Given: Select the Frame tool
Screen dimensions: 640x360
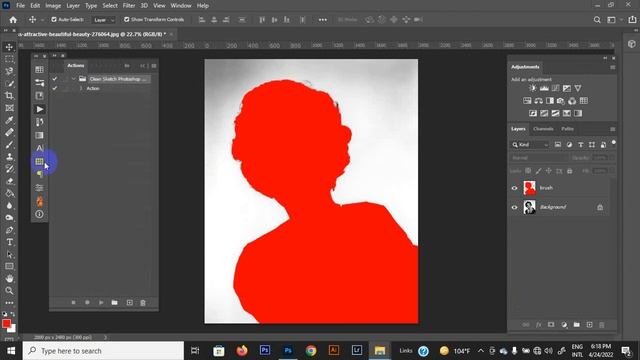Looking at the screenshot, I should pyautogui.click(x=9, y=108).
